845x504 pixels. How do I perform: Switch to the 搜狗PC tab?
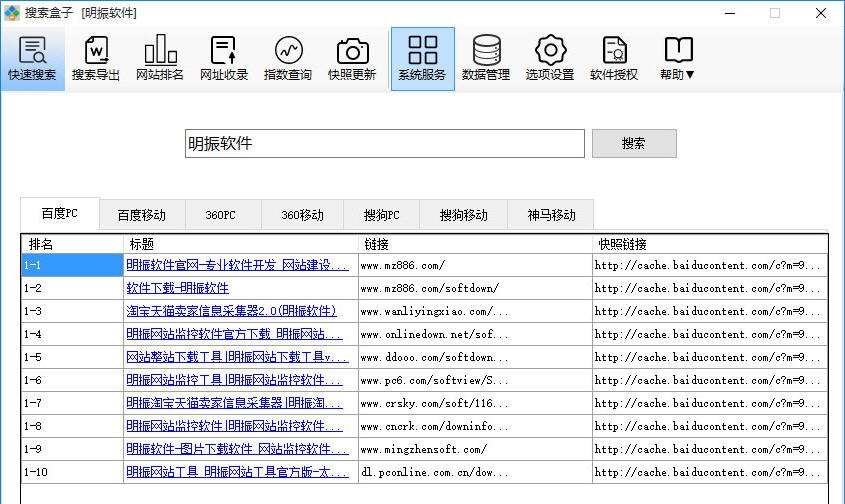tap(382, 215)
